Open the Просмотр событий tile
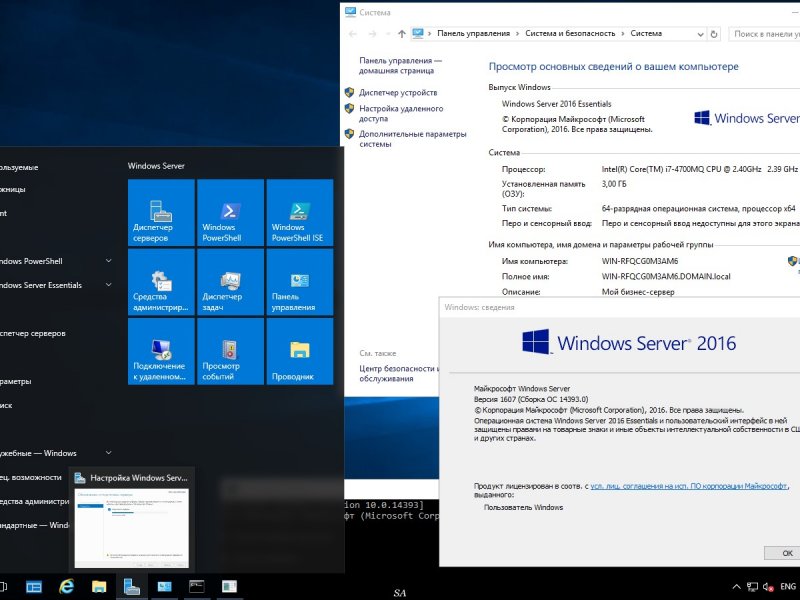The height and width of the screenshot is (600, 800). 231,352
